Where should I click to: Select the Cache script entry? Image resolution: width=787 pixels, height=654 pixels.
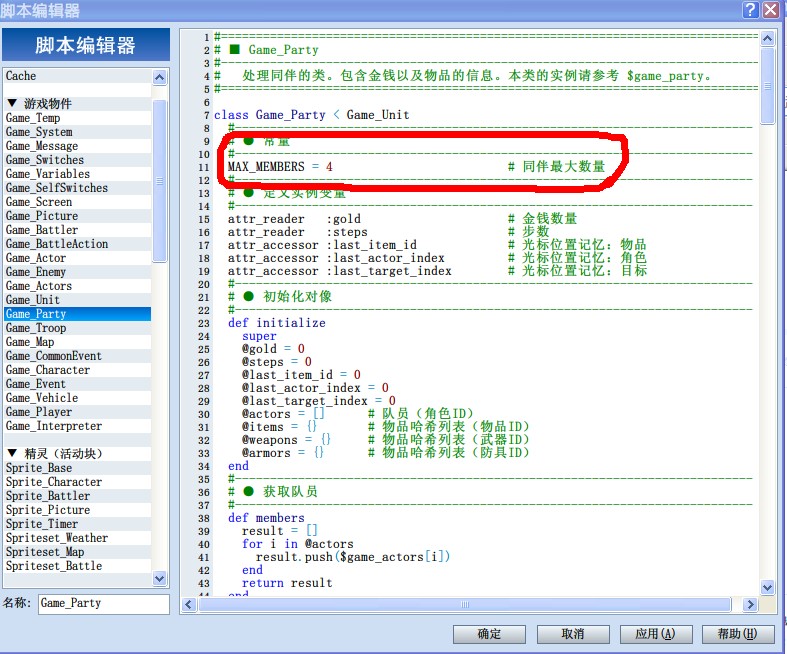tap(77, 76)
